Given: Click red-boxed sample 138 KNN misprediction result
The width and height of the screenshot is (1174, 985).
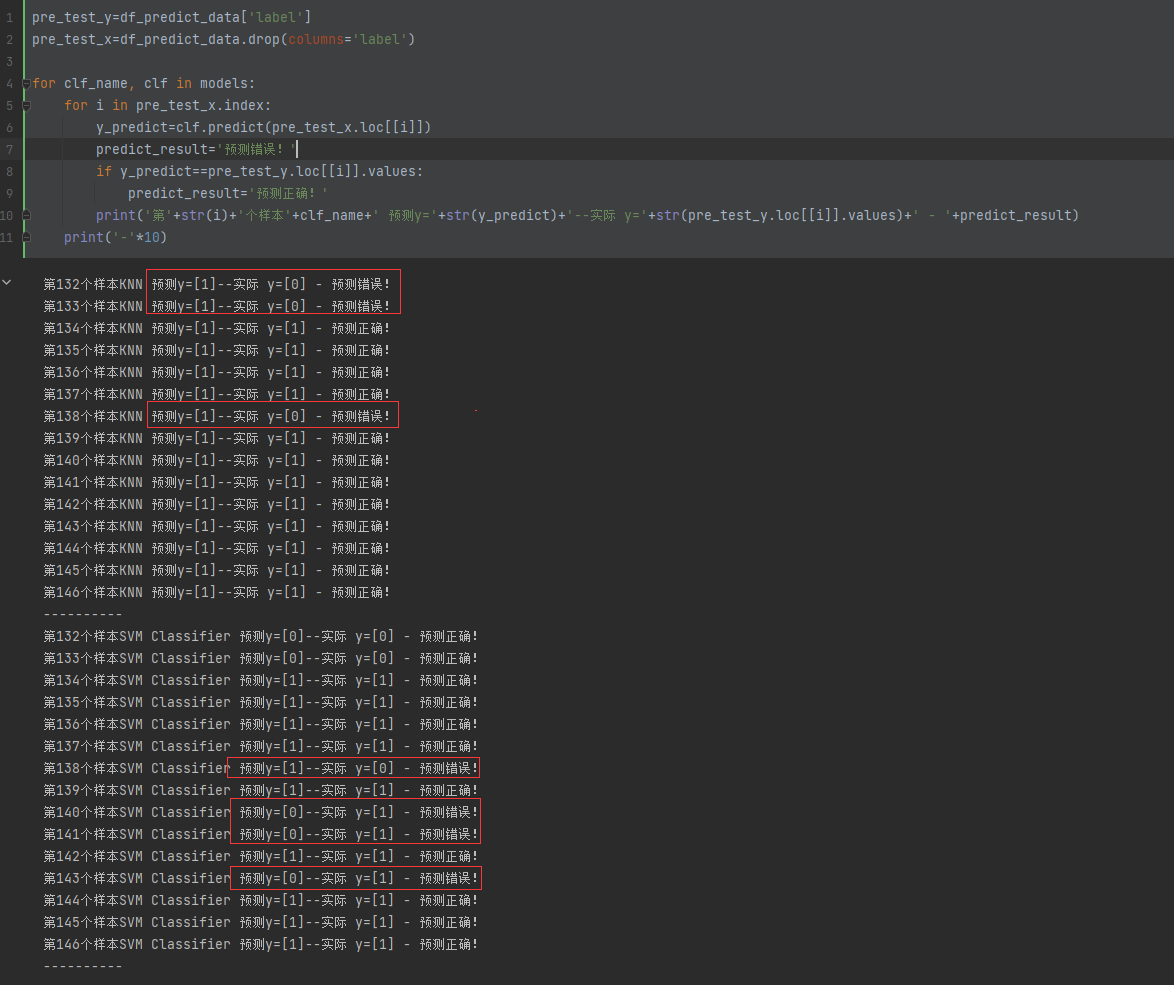Looking at the screenshot, I should (271, 416).
